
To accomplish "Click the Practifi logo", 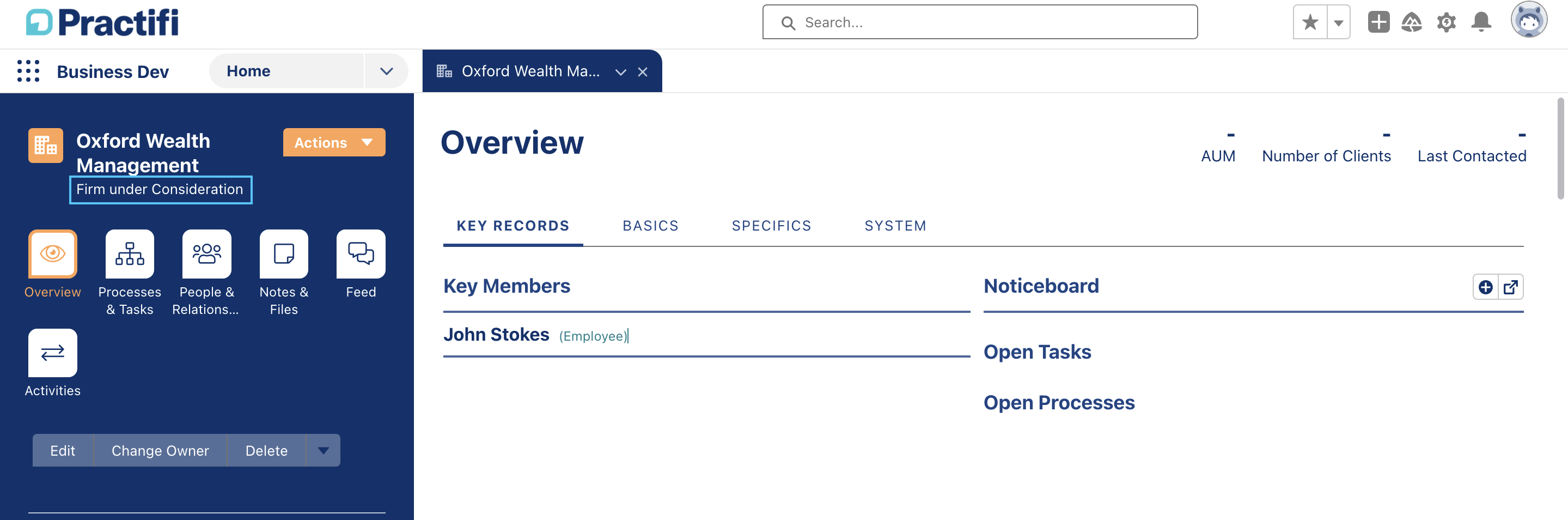I will [x=102, y=22].
